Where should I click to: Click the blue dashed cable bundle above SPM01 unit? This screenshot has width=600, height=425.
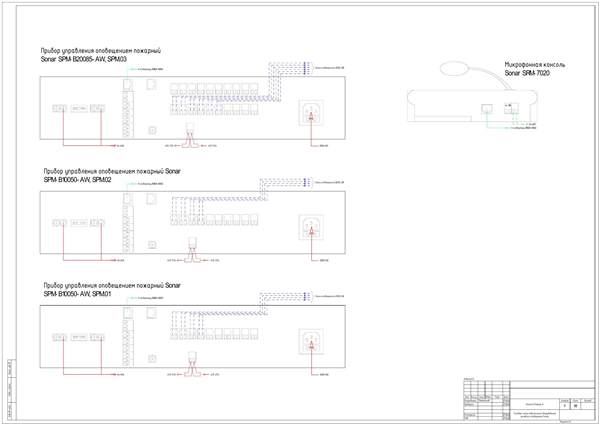point(286,297)
